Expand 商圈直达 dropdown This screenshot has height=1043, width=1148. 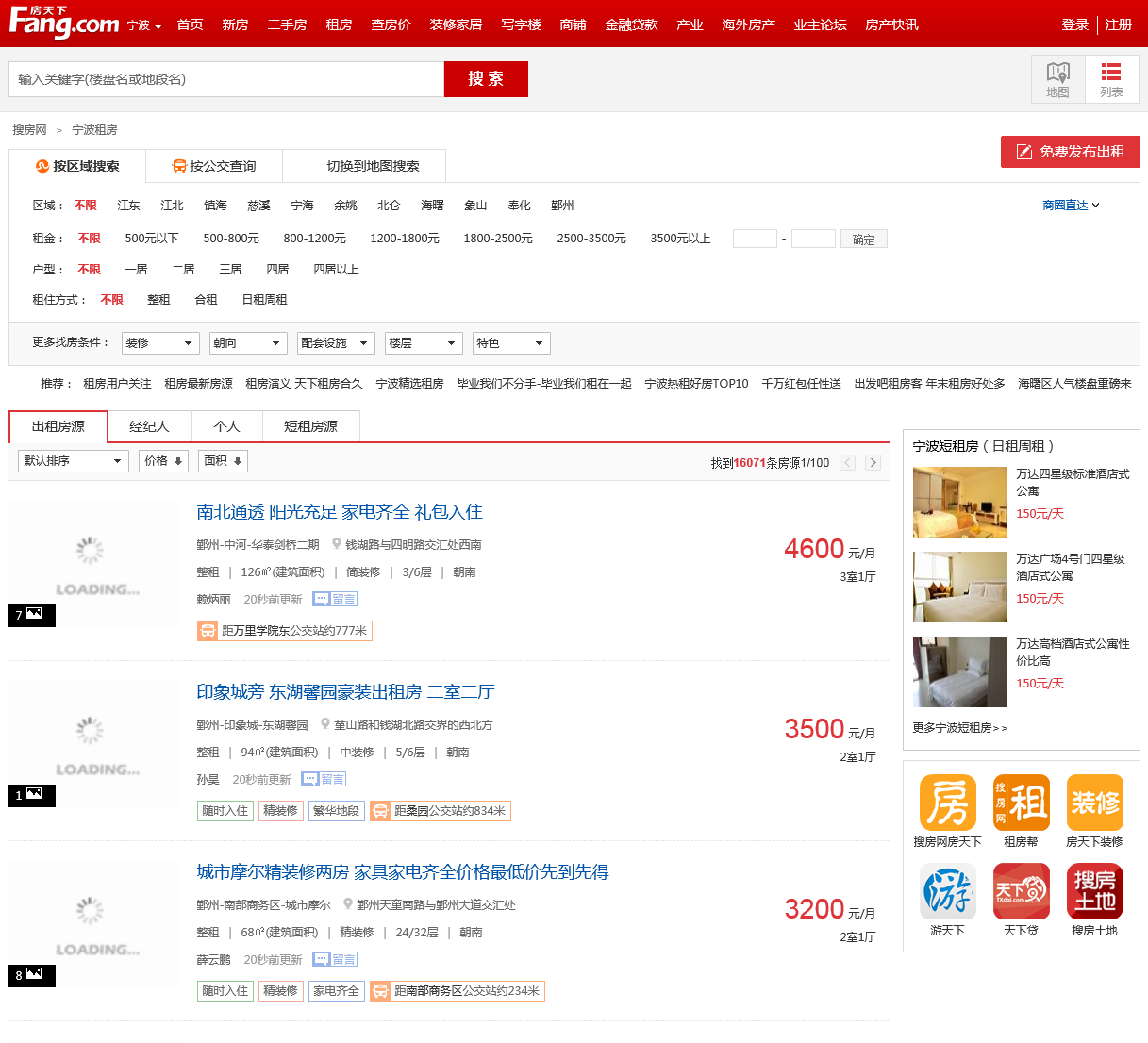(1071, 205)
